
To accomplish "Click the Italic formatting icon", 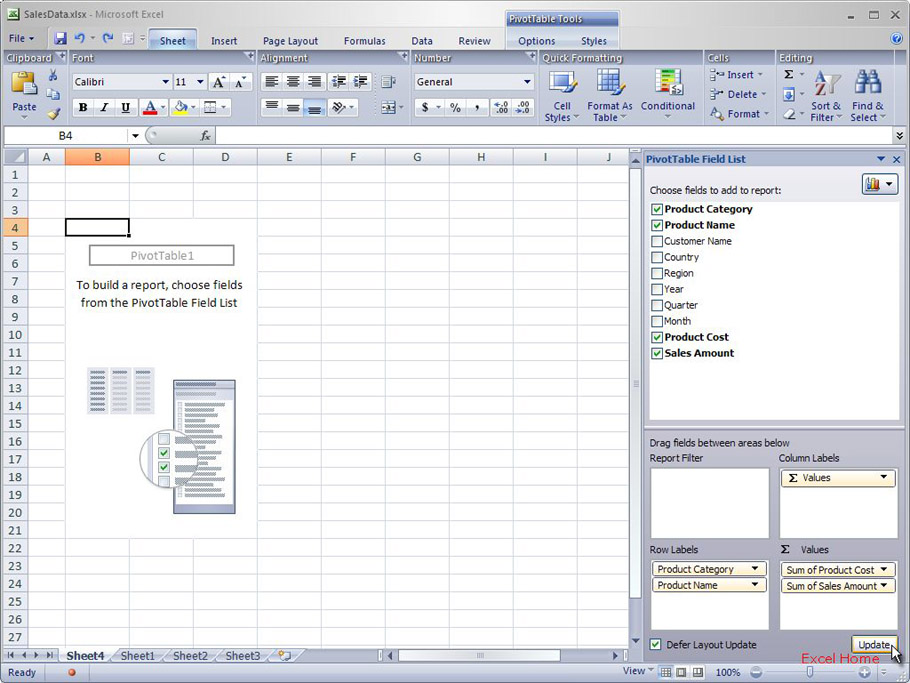I will coord(104,108).
